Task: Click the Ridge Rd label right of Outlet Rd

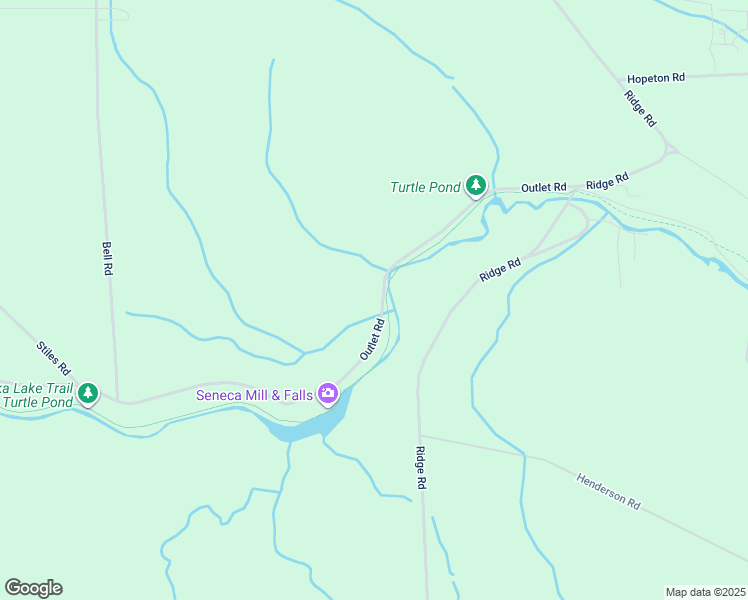Action: tap(608, 181)
